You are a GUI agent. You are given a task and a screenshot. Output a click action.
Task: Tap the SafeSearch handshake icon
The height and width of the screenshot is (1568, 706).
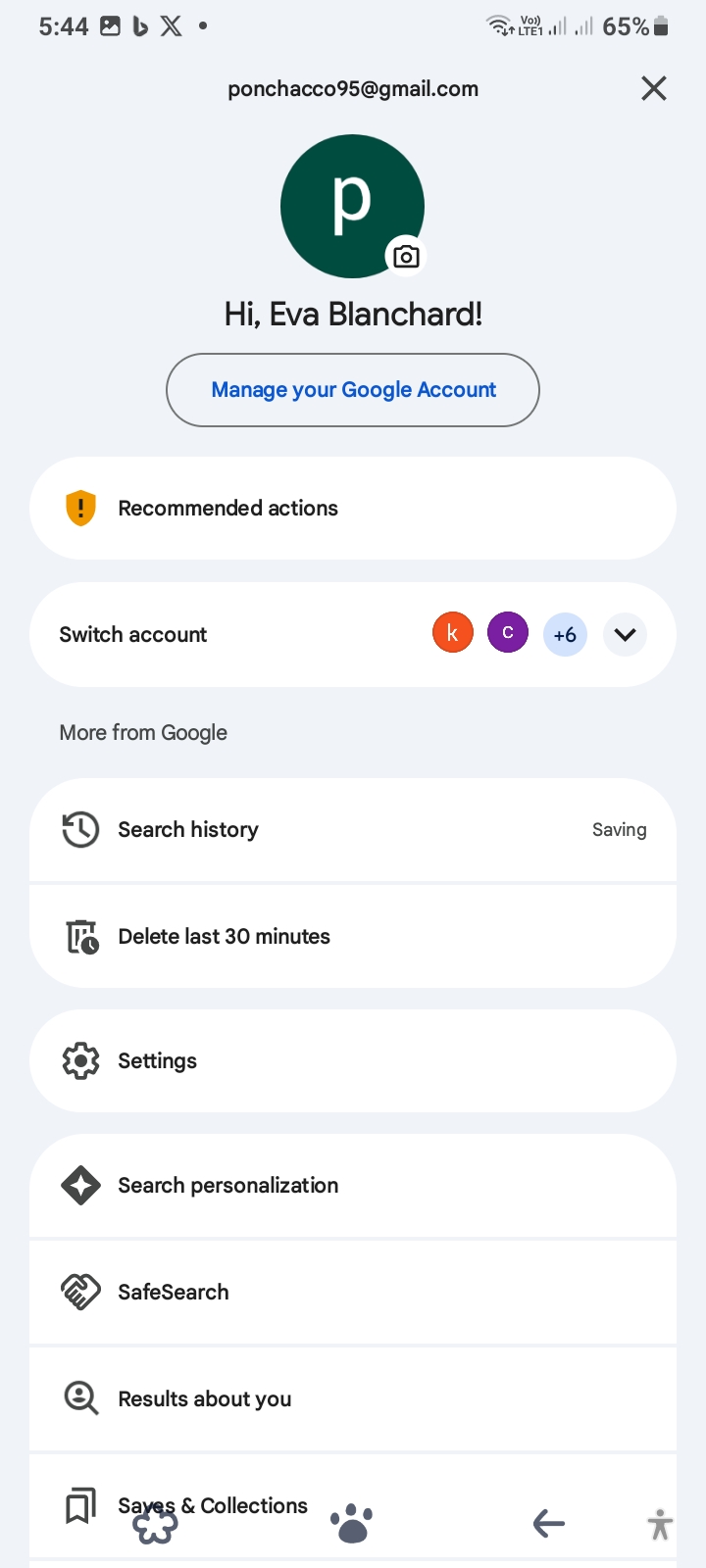(x=80, y=1292)
